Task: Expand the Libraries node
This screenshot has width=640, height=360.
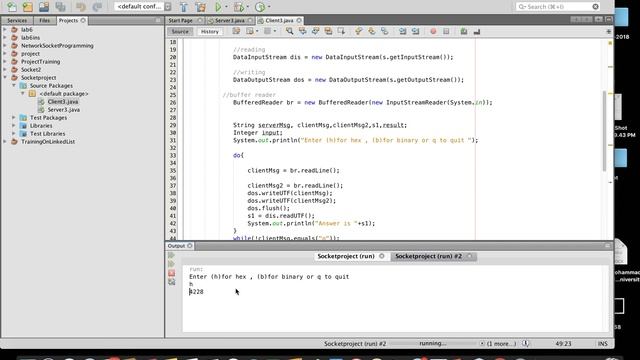Action: [x=14, y=125]
